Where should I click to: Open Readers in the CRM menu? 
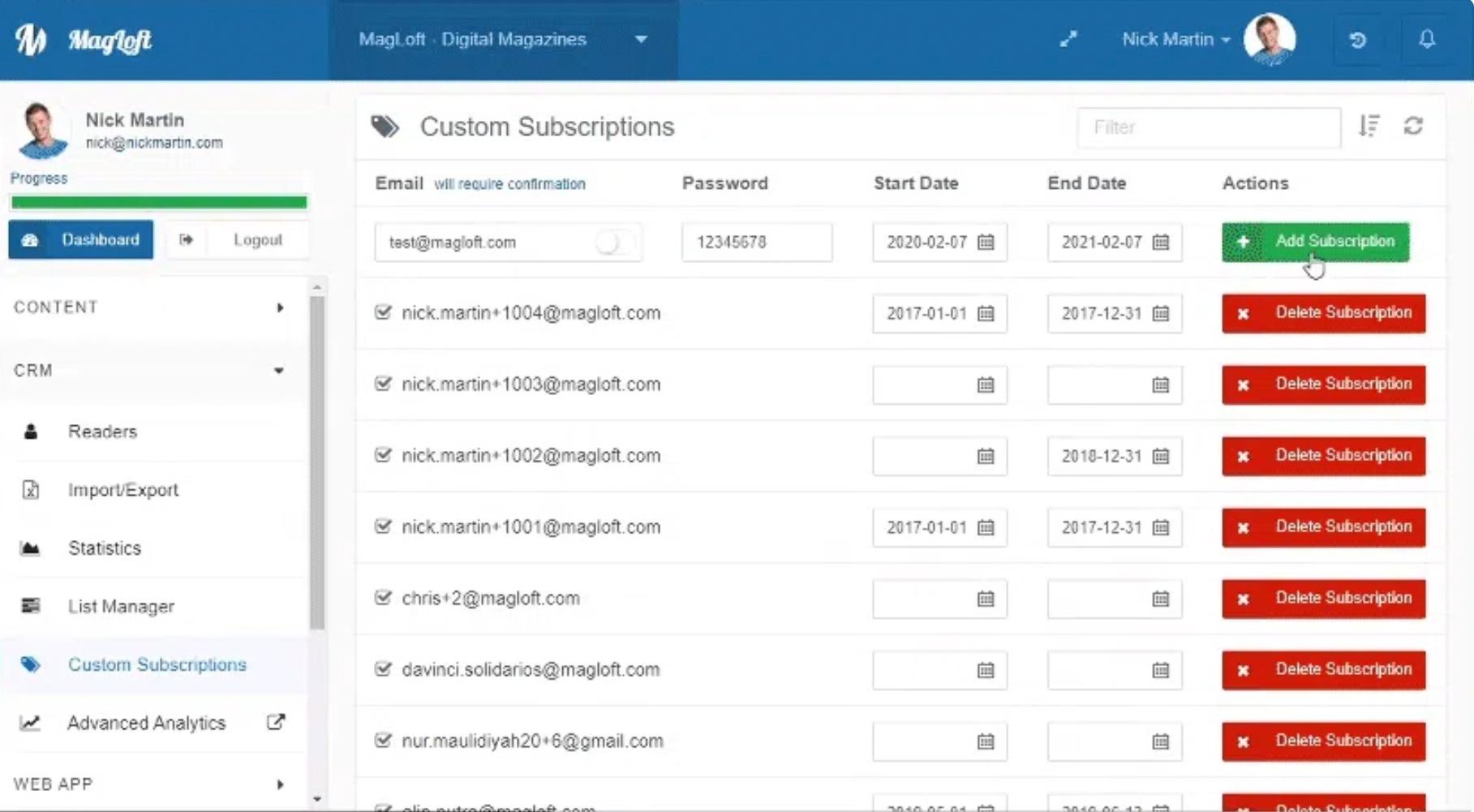pos(102,432)
